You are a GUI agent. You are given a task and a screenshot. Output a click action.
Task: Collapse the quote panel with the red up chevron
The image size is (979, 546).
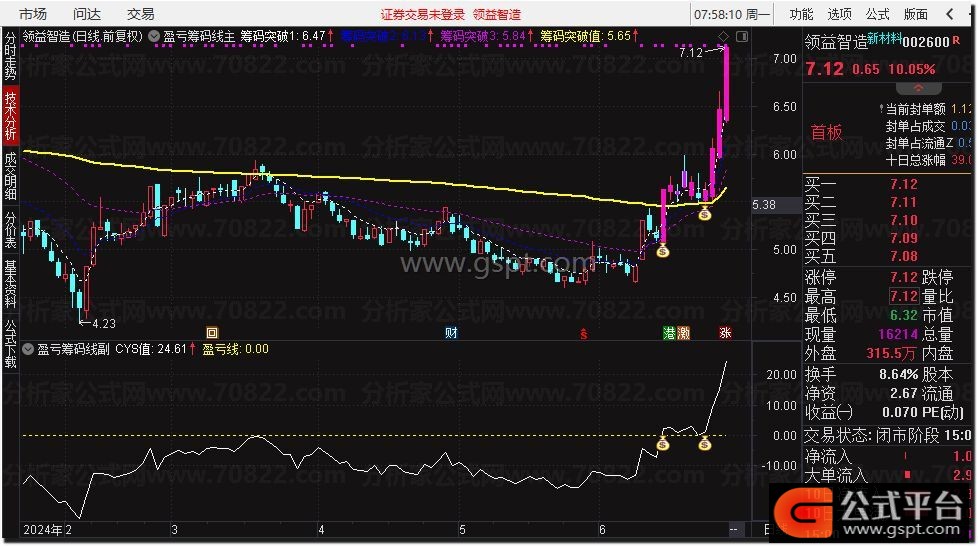click(918, 88)
